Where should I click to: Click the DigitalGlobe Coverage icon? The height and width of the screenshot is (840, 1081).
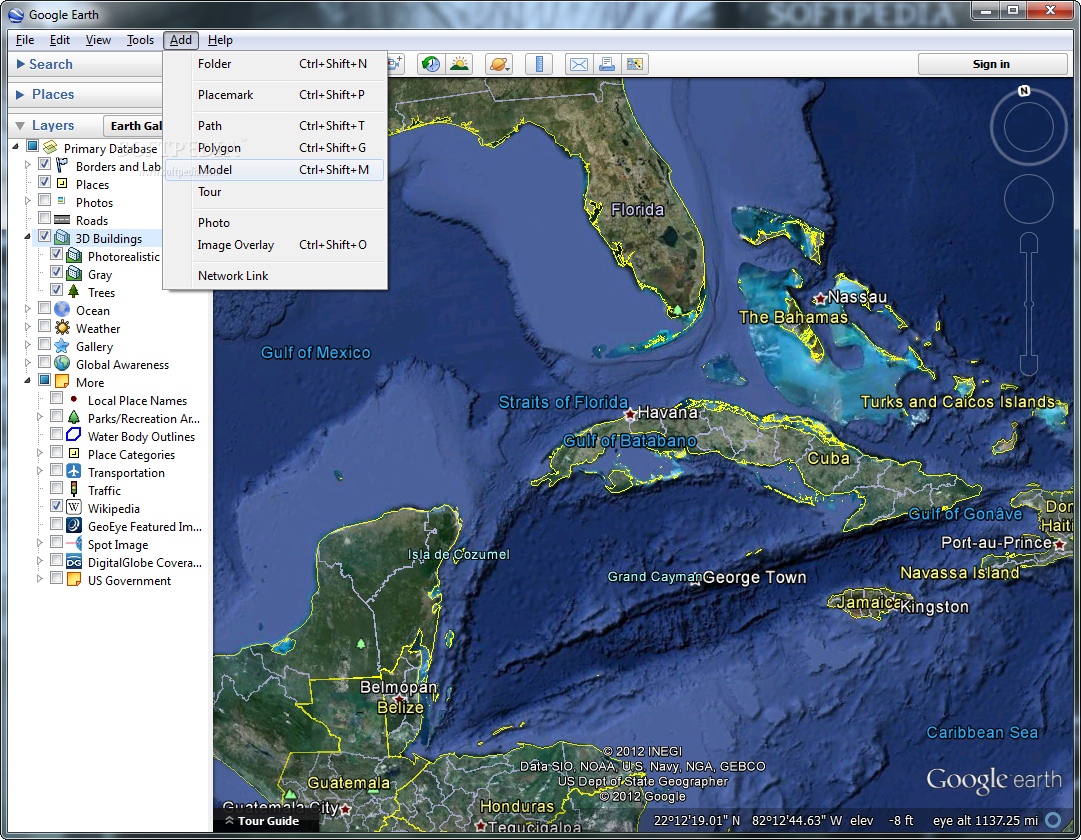click(x=74, y=562)
